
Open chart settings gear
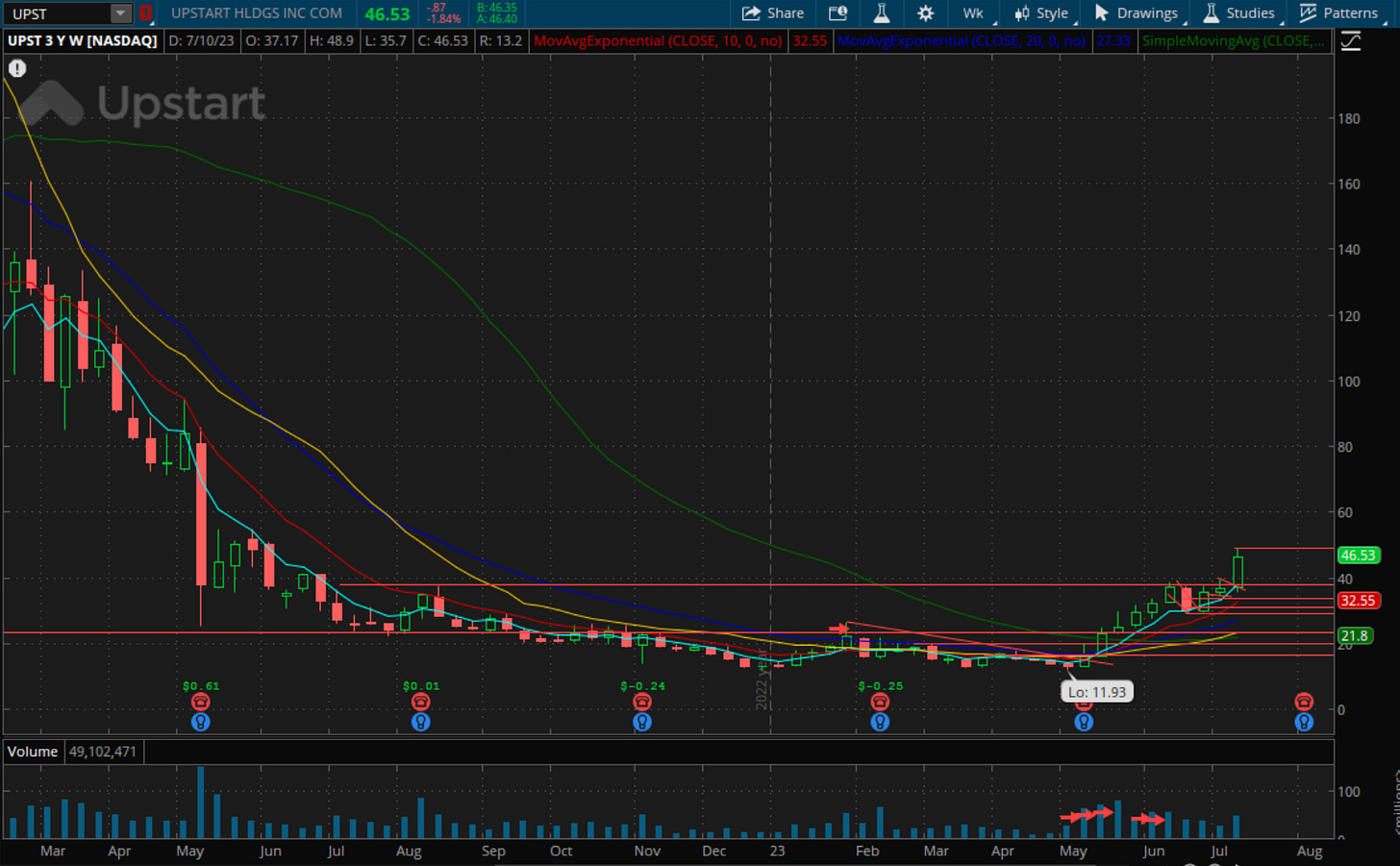click(925, 13)
